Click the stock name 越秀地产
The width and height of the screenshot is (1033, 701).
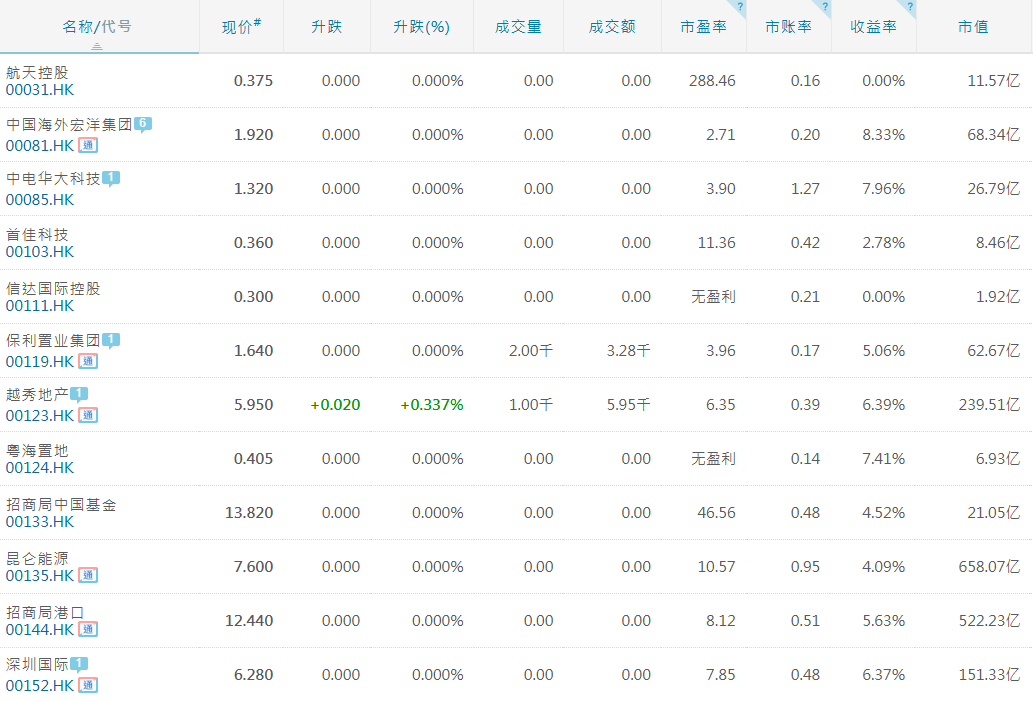coord(37,395)
